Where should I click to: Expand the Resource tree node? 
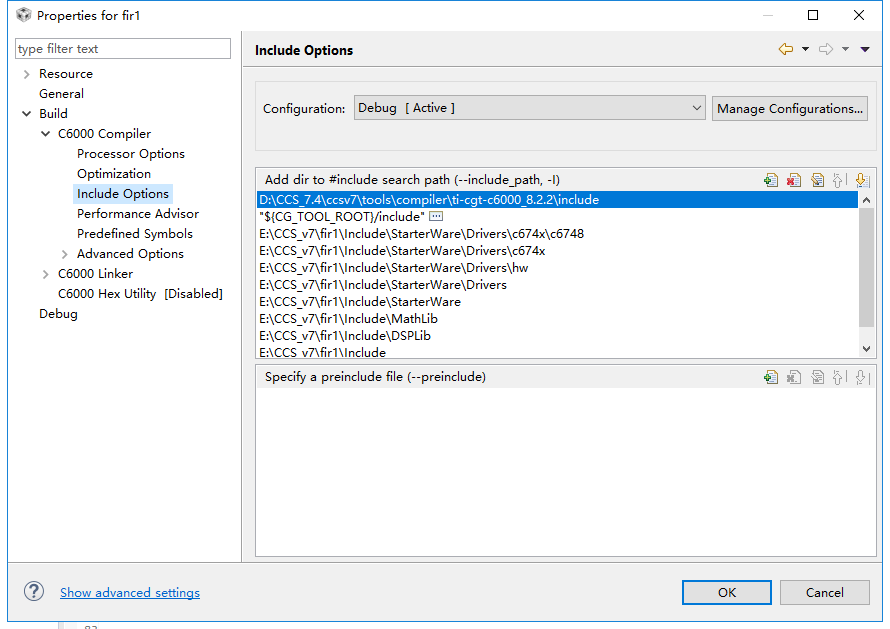click(x=26, y=74)
